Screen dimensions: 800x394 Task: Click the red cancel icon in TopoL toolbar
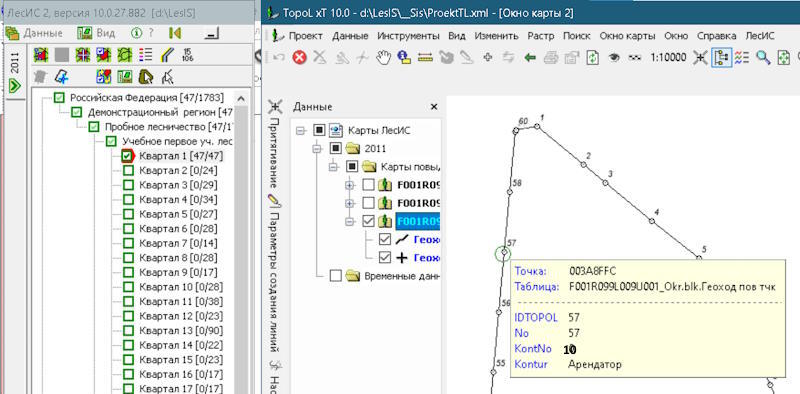click(299, 57)
